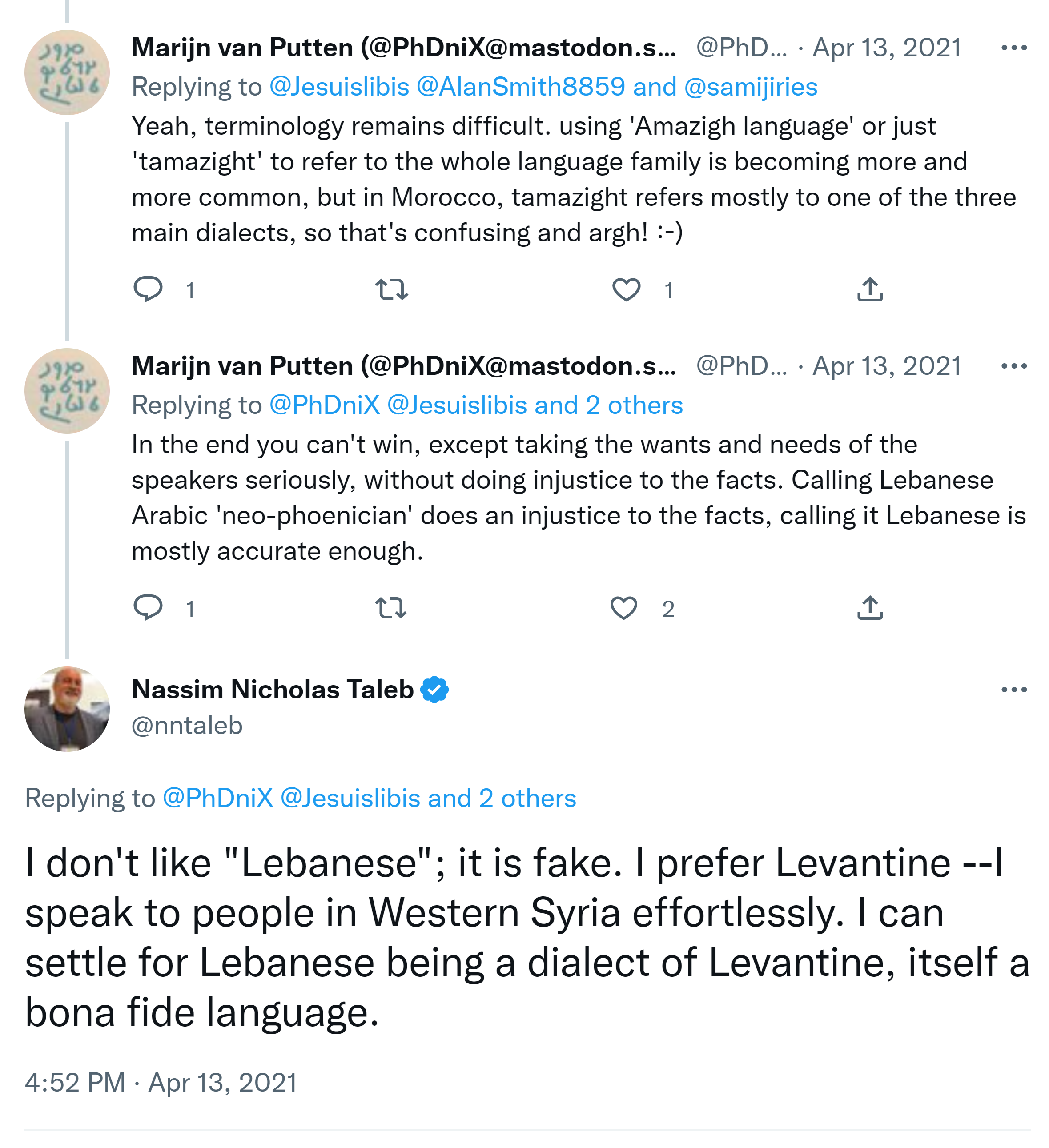Open Marijn van Putten's avatar in first tweet
The width and height of the screenshot is (1049, 1148).
67,72
